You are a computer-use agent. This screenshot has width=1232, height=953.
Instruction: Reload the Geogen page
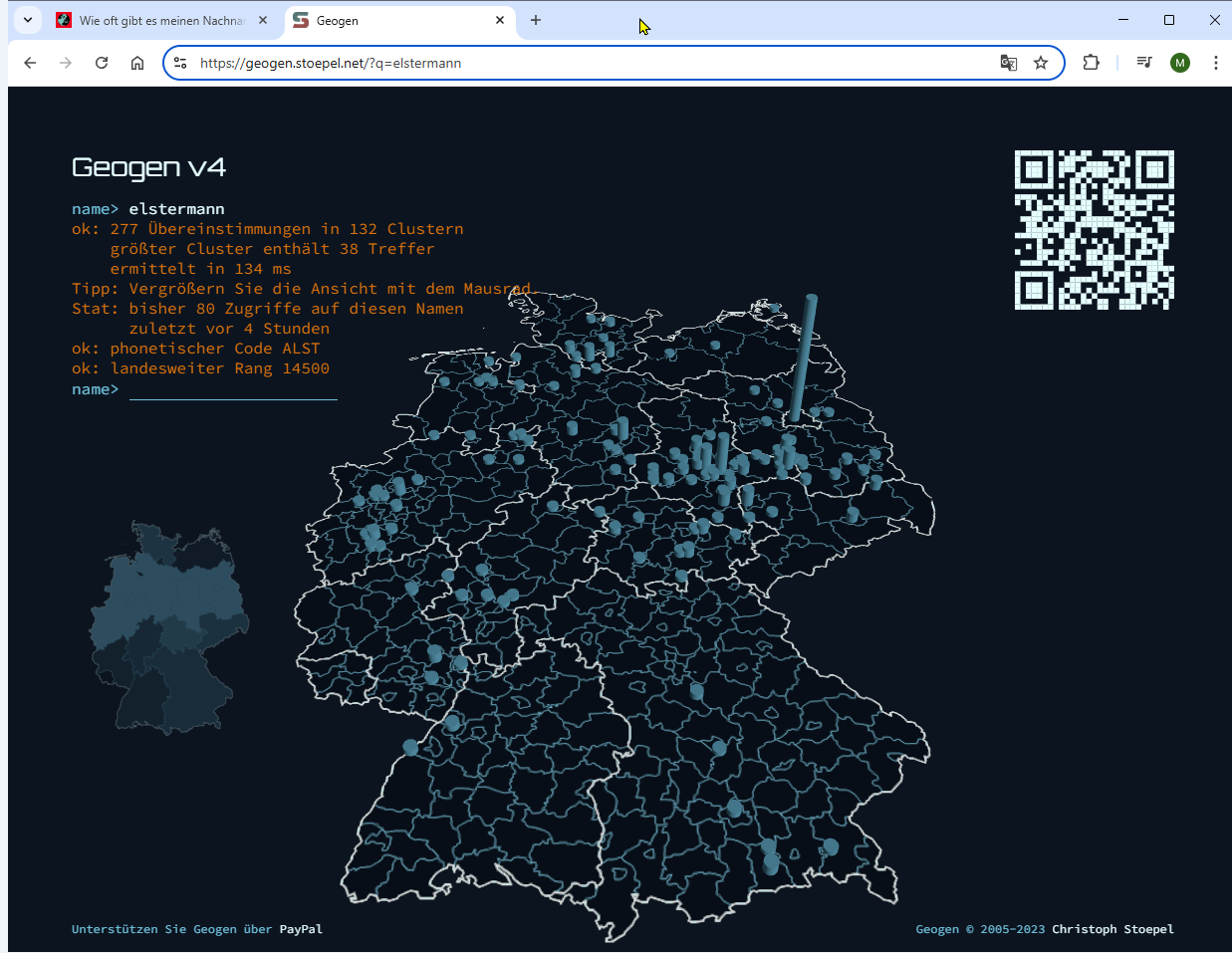tap(102, 63)
